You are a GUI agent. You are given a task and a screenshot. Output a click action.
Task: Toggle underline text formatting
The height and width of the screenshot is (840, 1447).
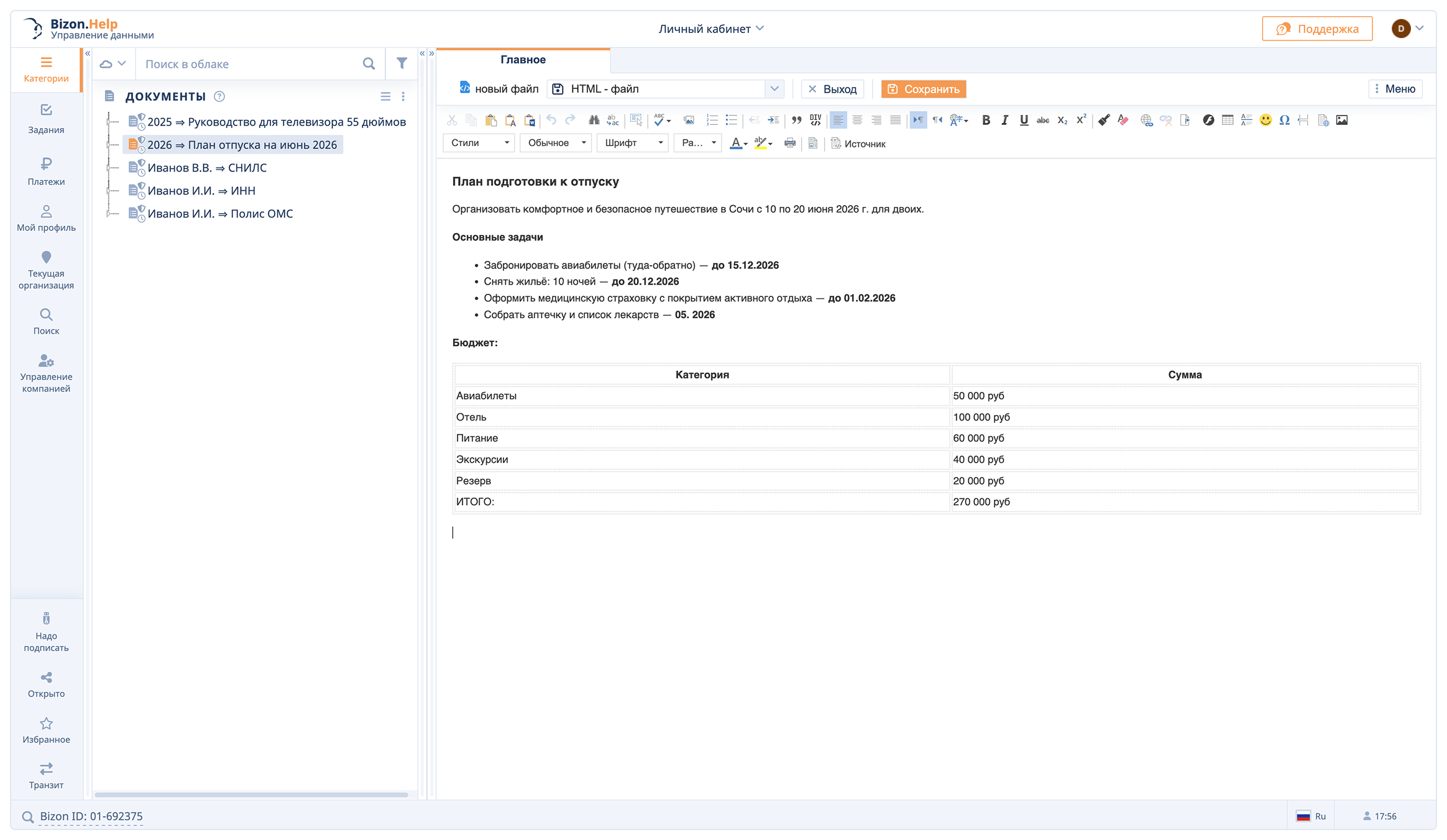[1024, 121]
